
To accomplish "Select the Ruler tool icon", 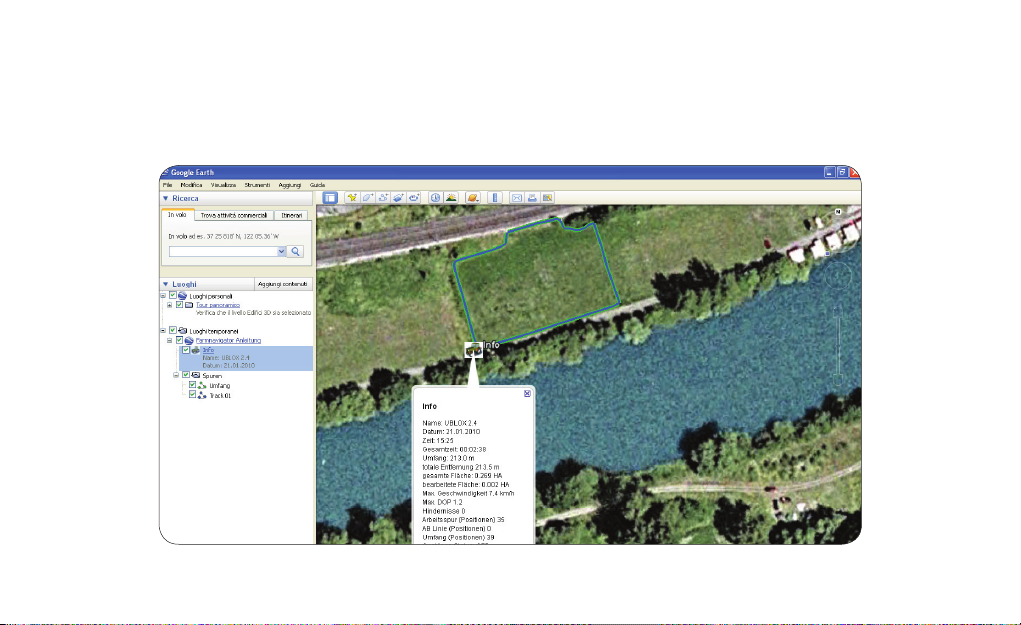I will pos(495,197).
